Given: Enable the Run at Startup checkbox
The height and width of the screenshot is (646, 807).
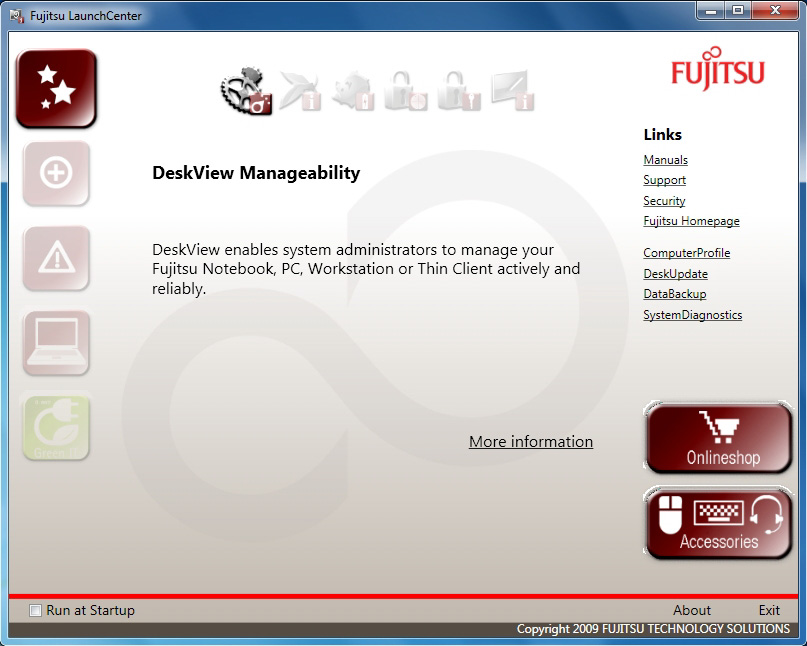Looking at the screenshot, I should (x=36, y=611).
